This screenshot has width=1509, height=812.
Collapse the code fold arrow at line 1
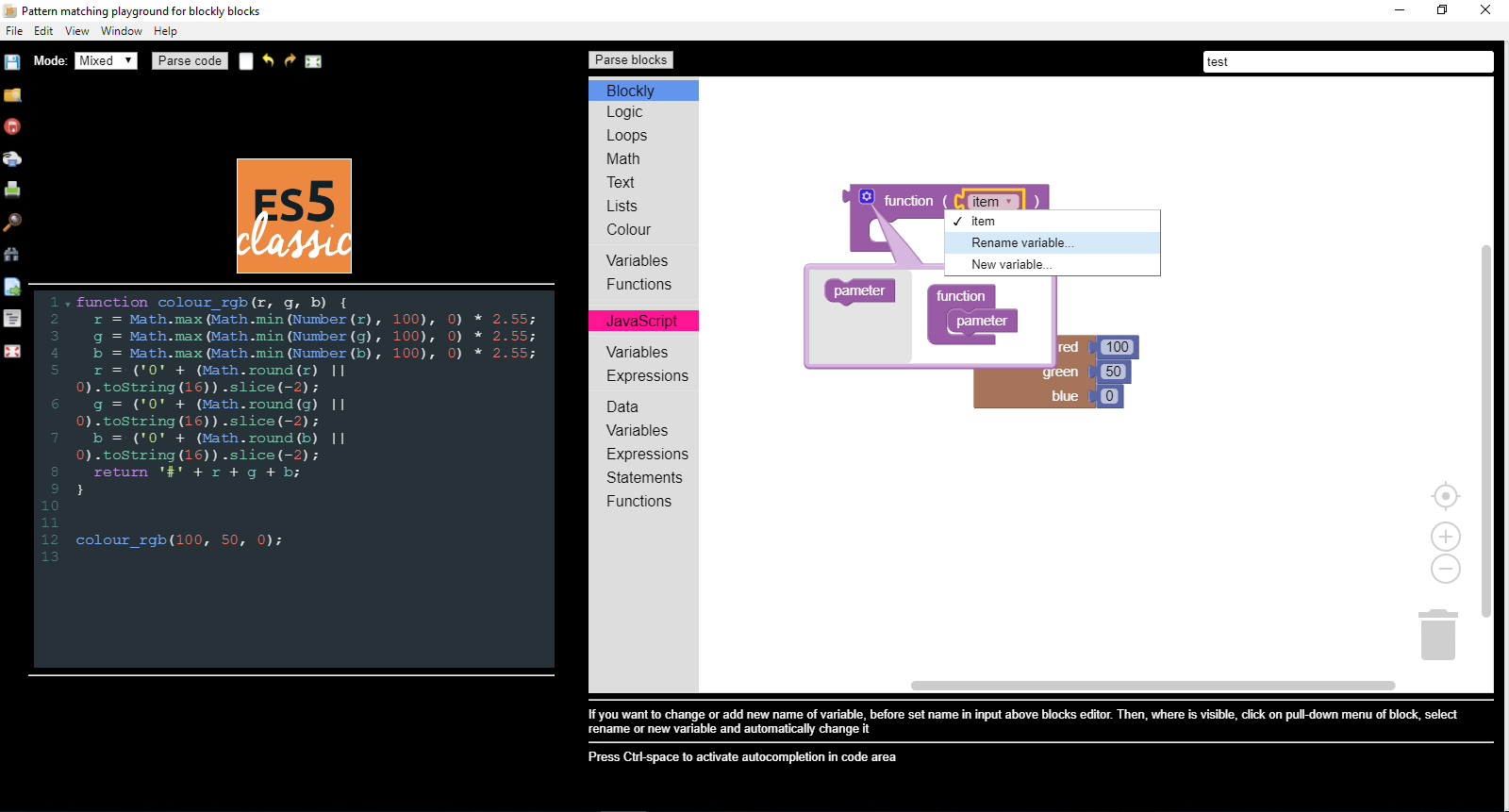click(x=68, y=304)
